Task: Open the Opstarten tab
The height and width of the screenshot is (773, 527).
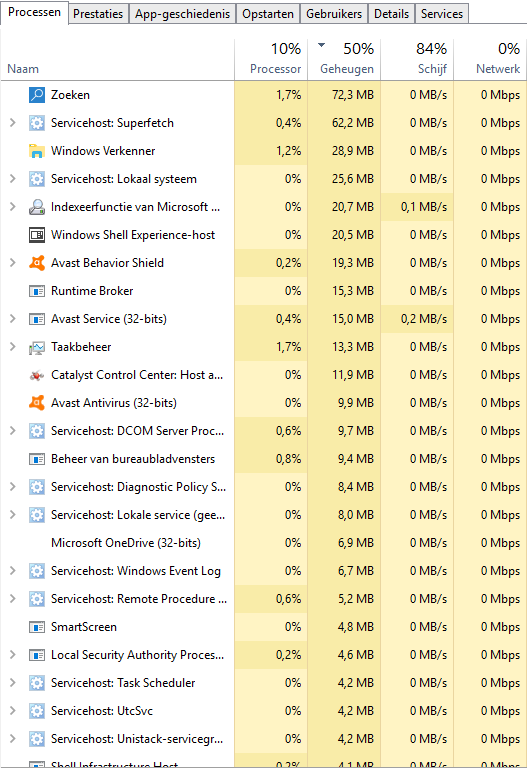Action: 268,14
